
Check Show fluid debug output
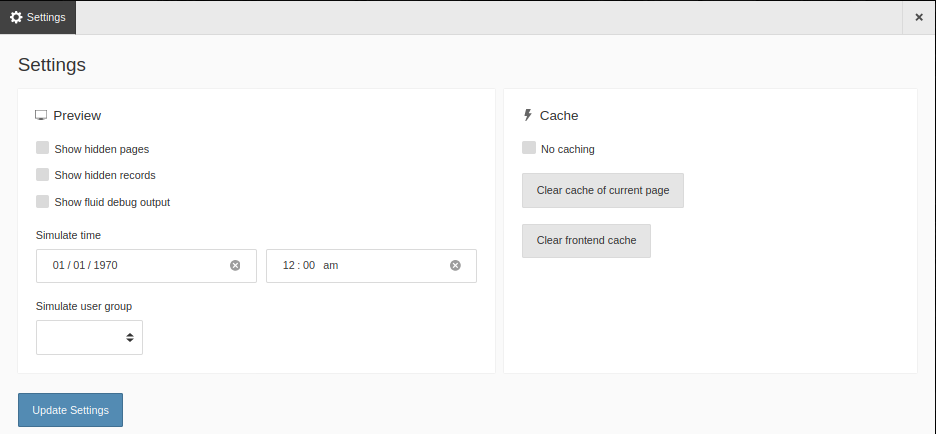point(42,201)
